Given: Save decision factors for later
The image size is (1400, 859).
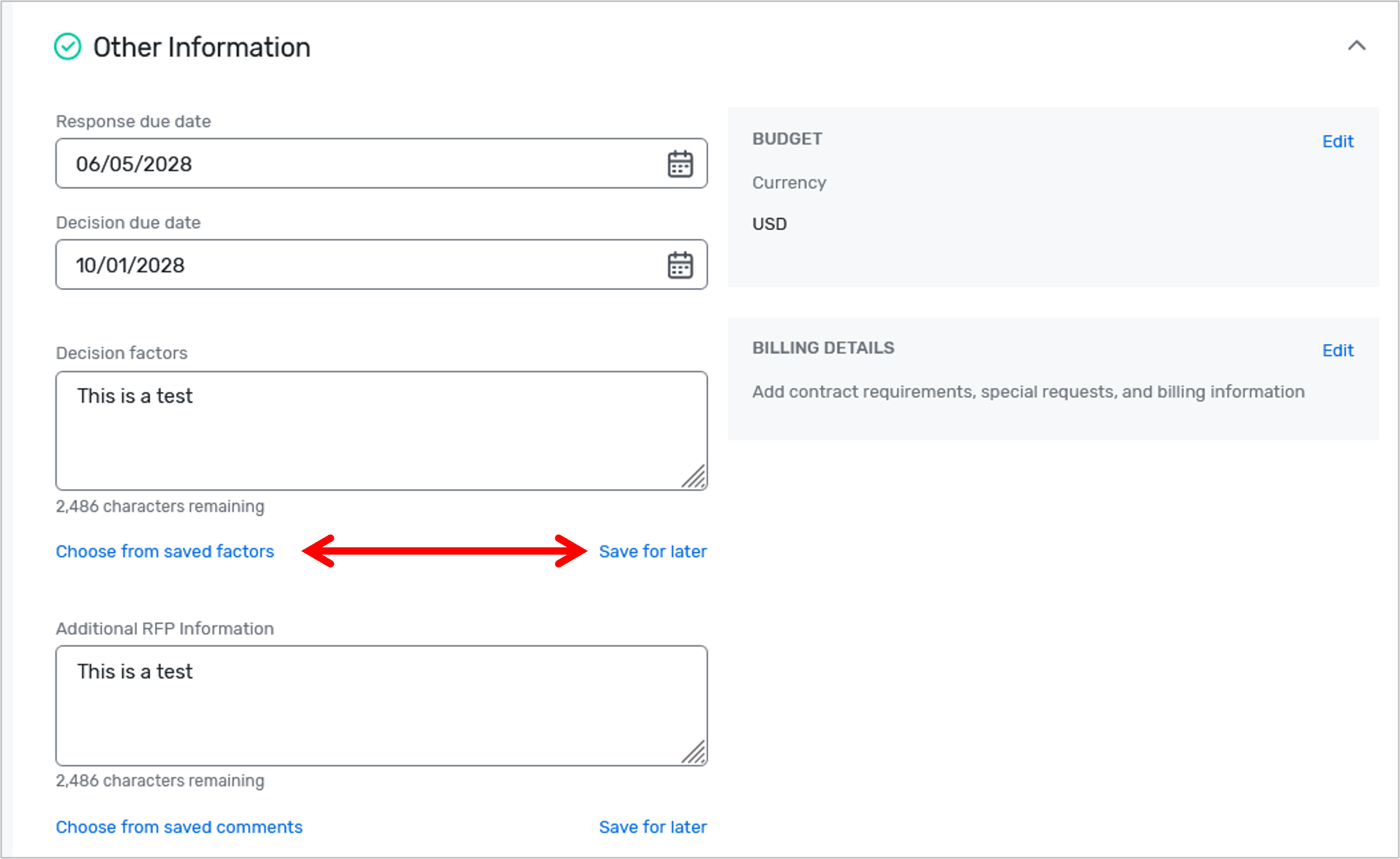Looking at the screenshot, I should 652,552.
